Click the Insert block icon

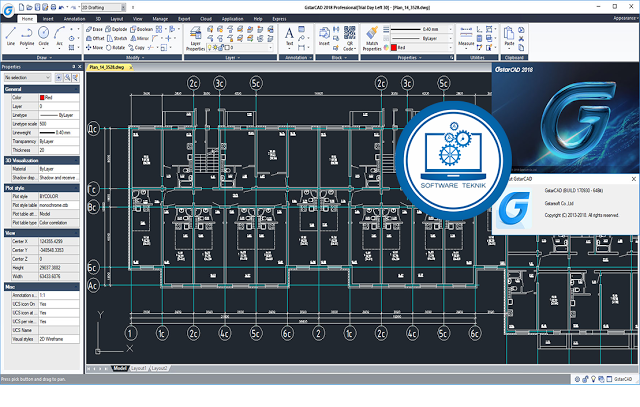pyautogui.click(x=324, y=36)
